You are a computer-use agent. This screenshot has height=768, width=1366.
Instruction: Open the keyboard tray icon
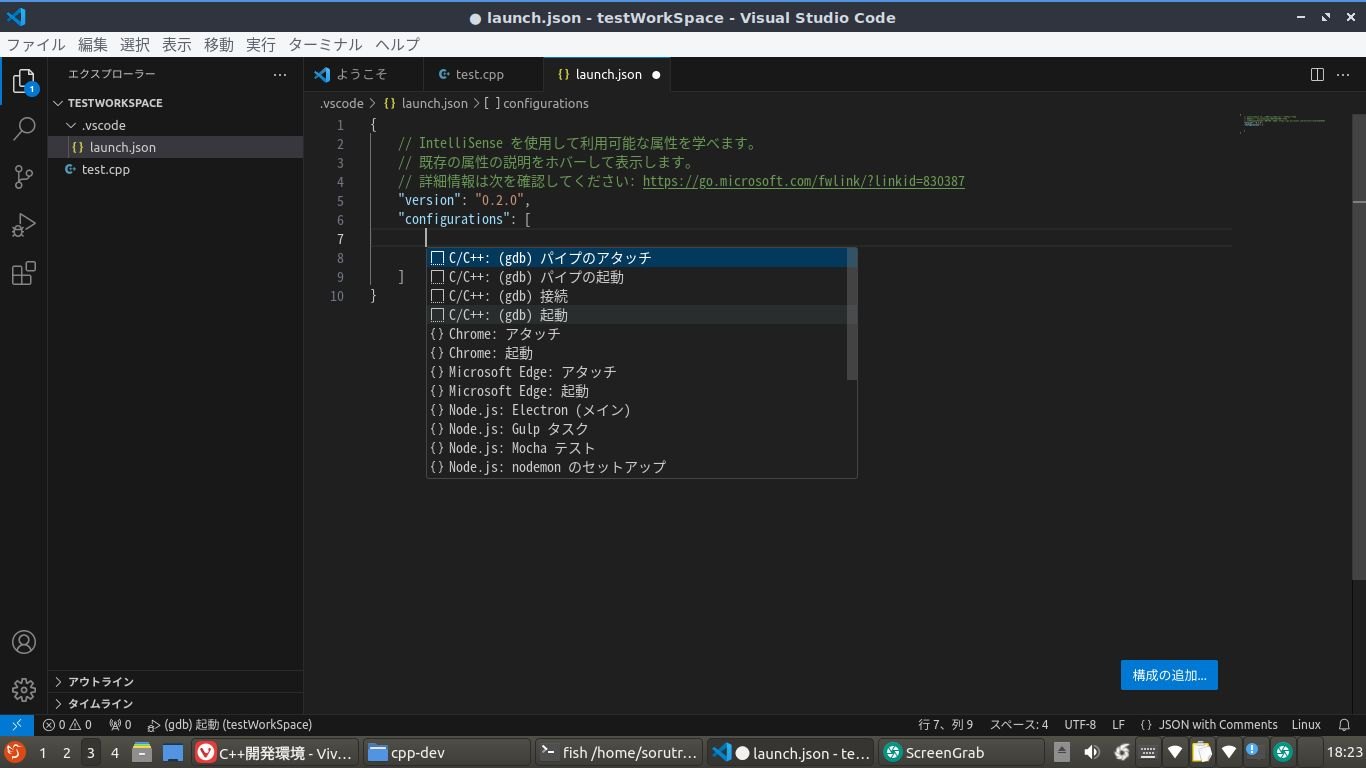pyautogui.click(x=1148, y=752)
